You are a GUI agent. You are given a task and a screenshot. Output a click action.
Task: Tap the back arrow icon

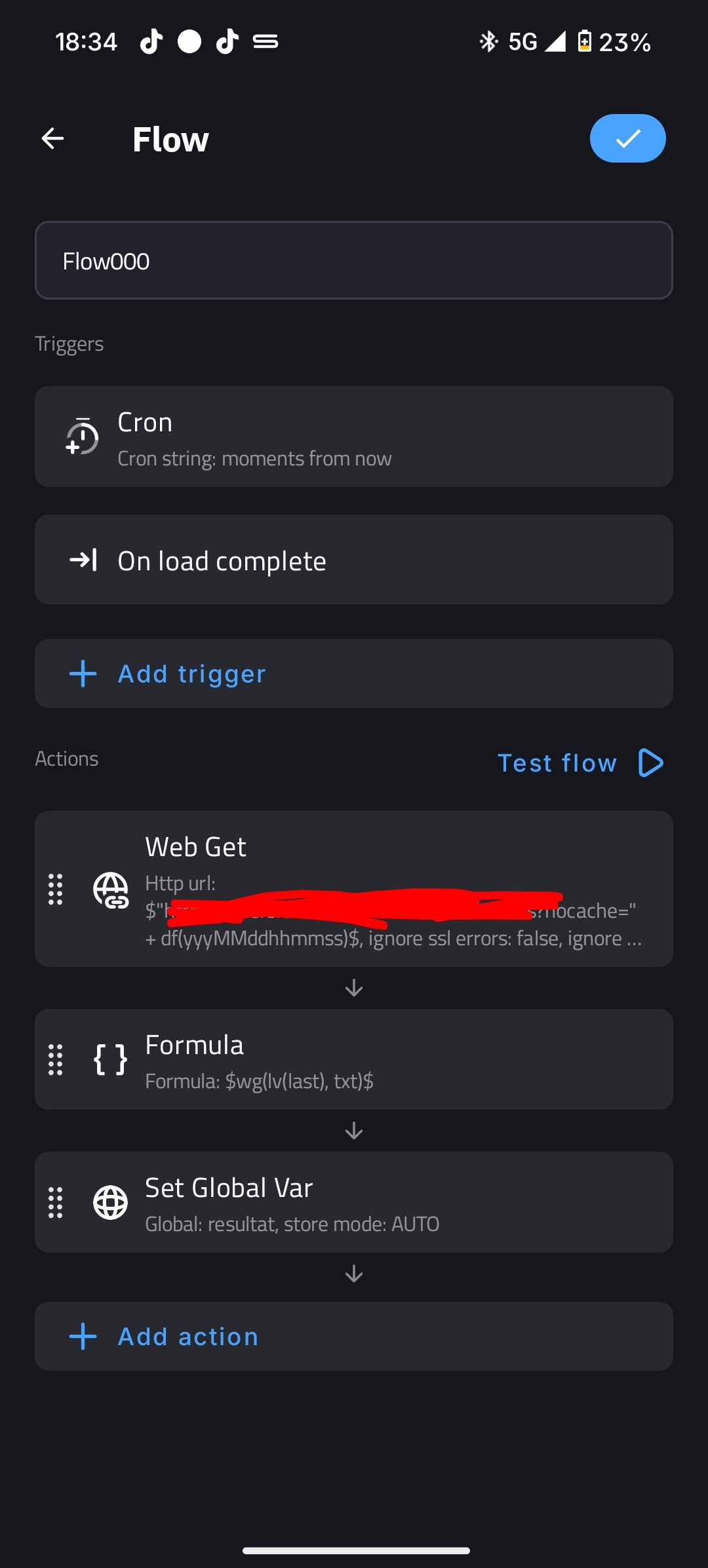[52, 138]
